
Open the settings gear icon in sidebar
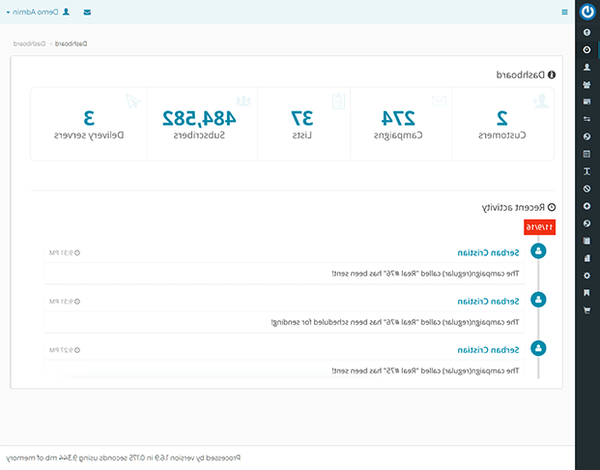587,274
